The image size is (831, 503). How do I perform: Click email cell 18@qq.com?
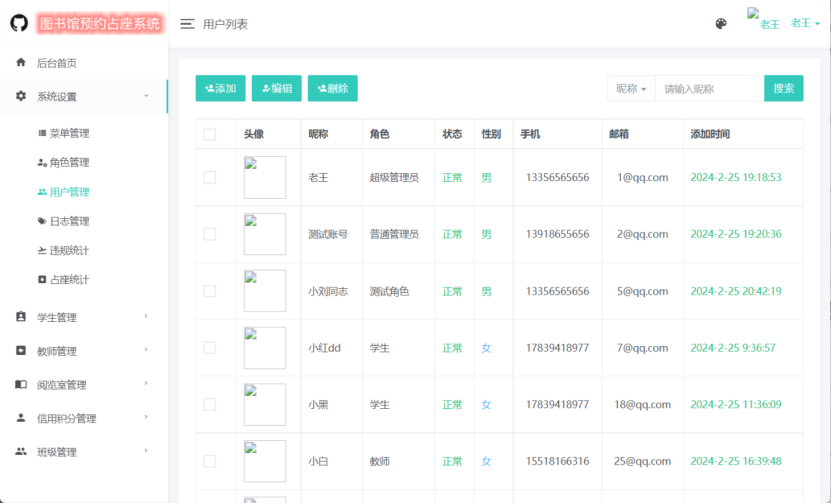click(642, 404)
